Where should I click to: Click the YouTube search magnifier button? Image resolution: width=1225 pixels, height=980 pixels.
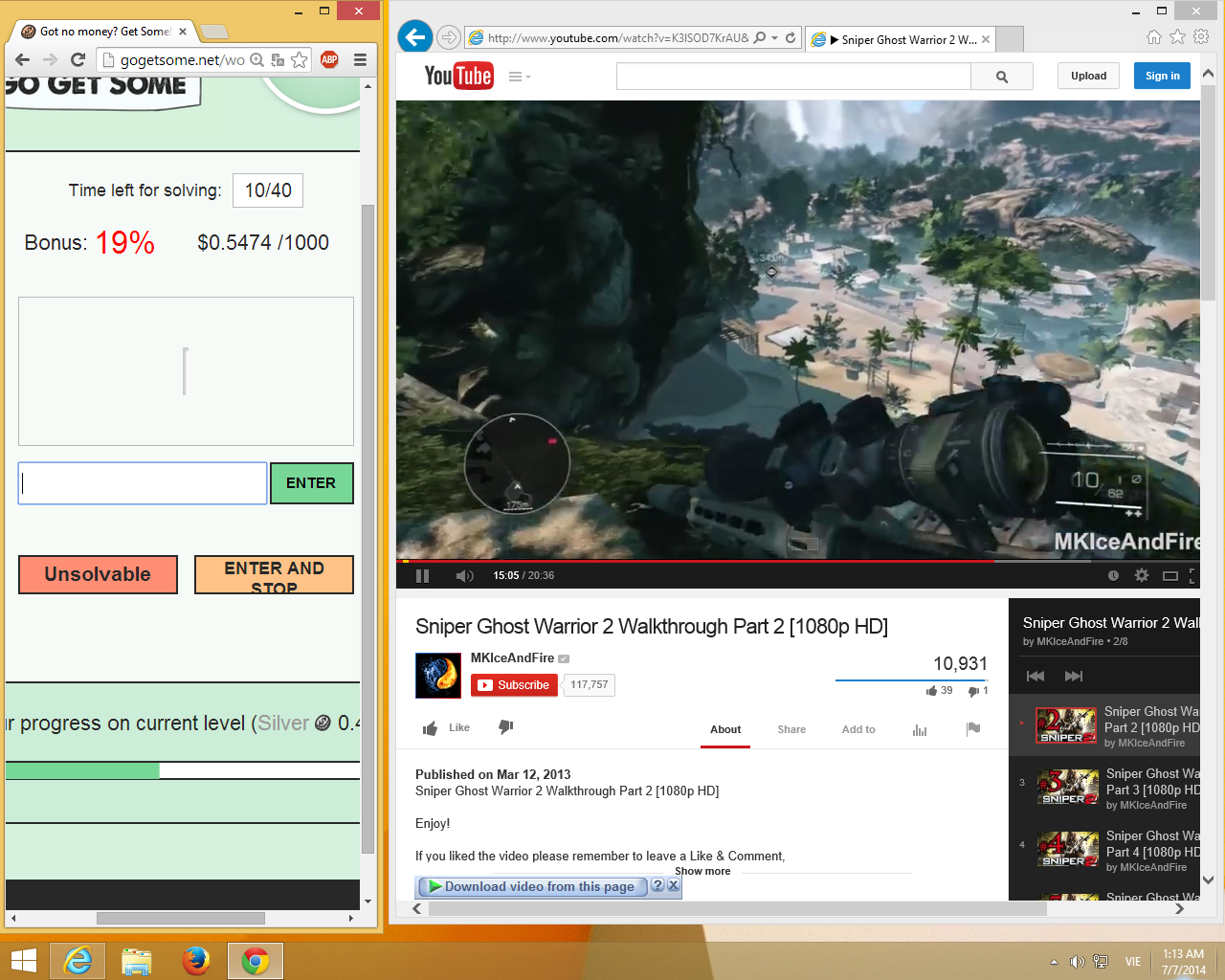tap(1002, 77)
